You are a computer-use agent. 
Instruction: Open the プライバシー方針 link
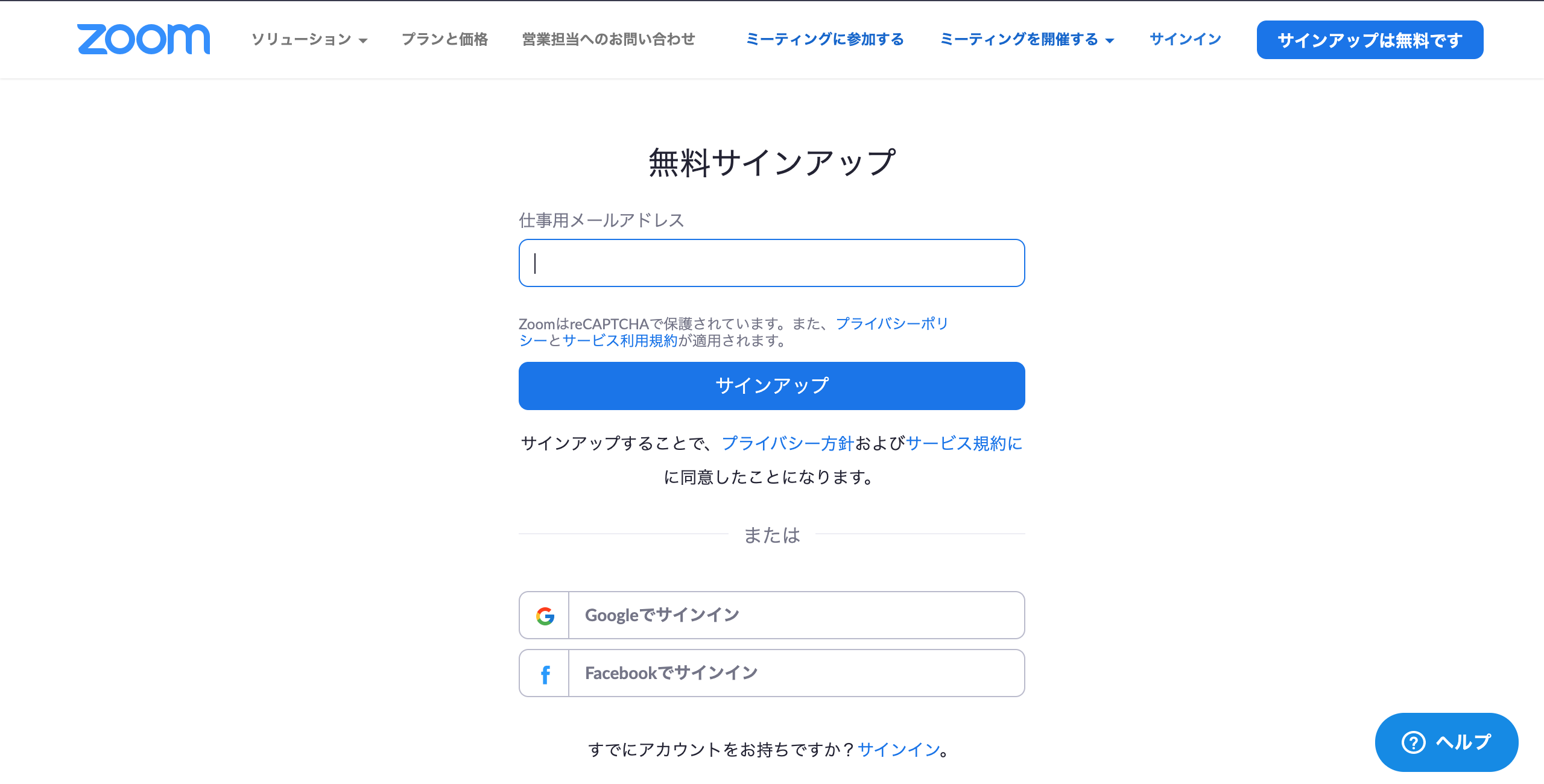(x=788, y=443)
